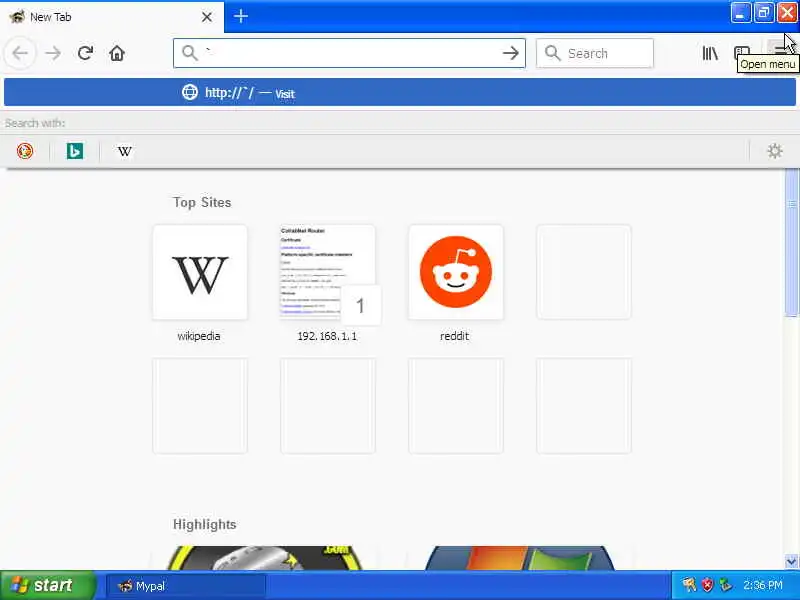The image size is (800, 600).
Task: Click the tray icon next to the clock
Action: click(x=726, y=585)
